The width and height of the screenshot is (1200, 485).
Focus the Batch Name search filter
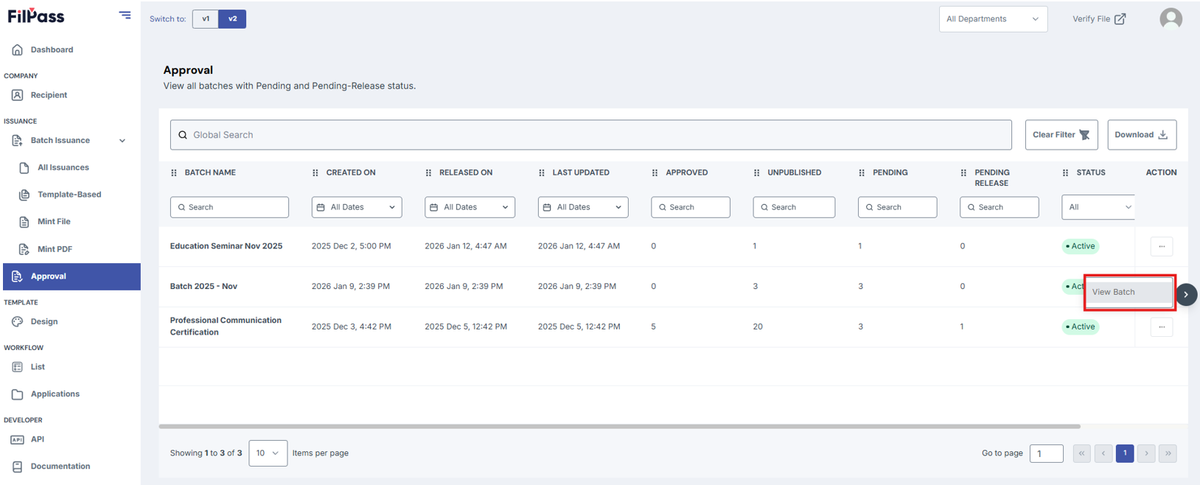click(x=229, y=207)
